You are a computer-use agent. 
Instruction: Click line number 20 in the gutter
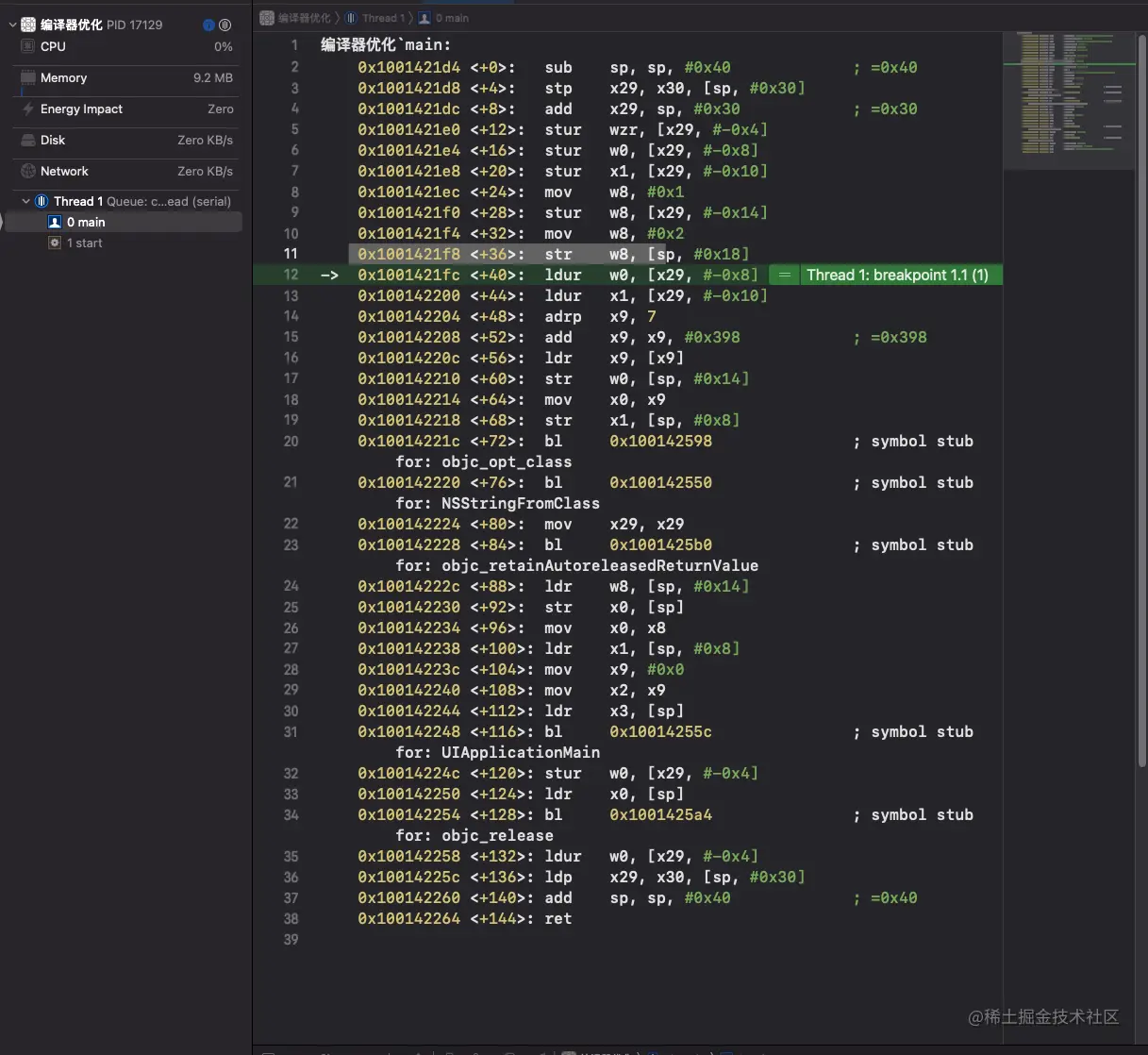pyautogui.click(x=291, y=441)
